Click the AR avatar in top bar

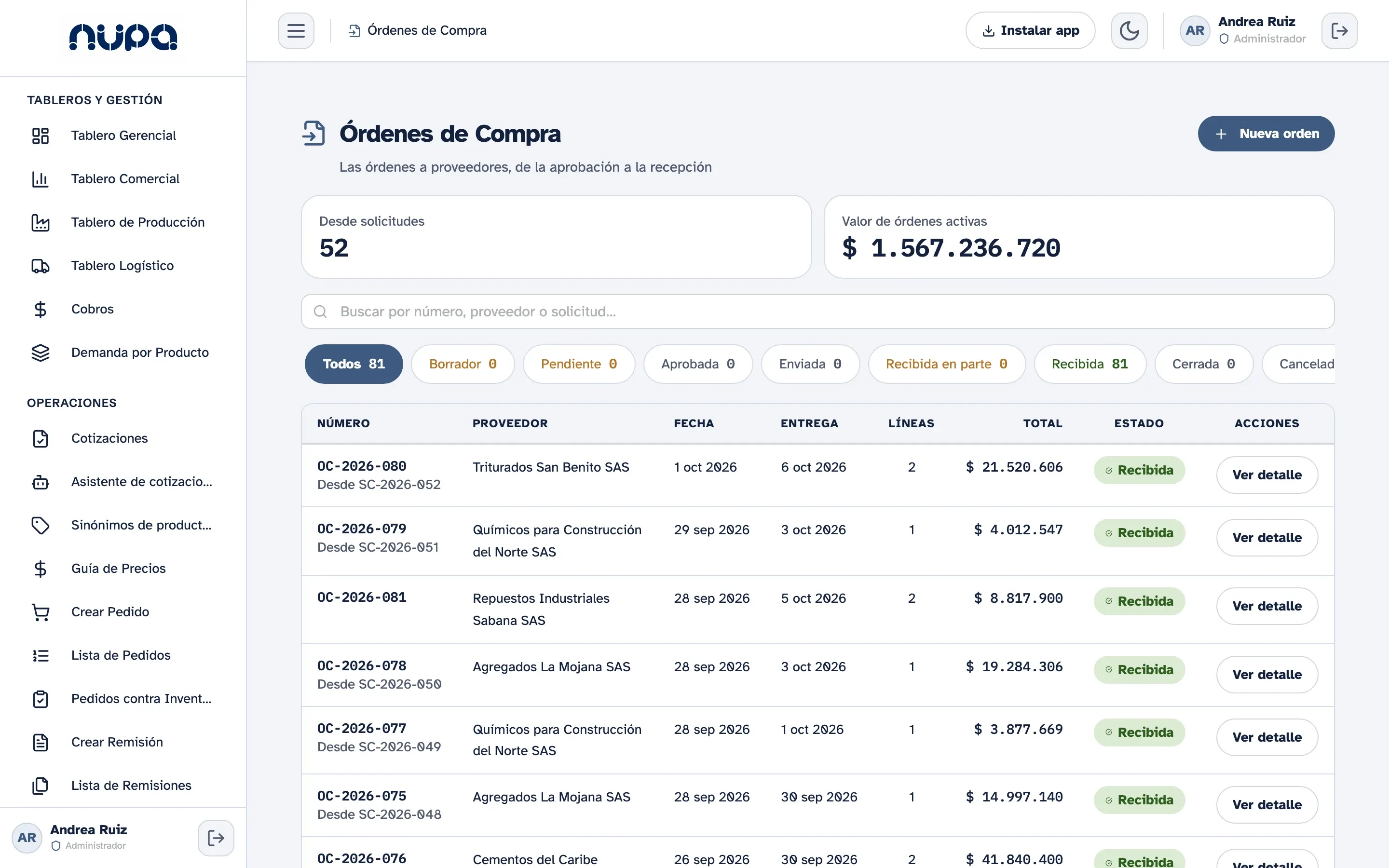[x=1195, y=30]
